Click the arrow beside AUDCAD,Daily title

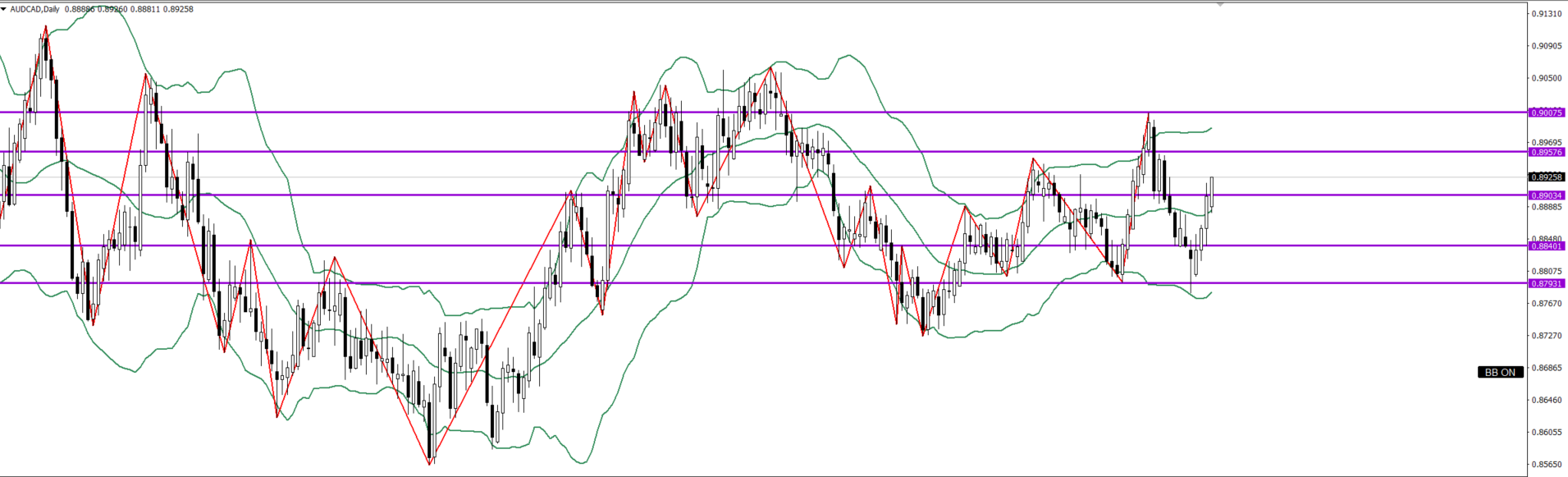(x=4, y=9)
